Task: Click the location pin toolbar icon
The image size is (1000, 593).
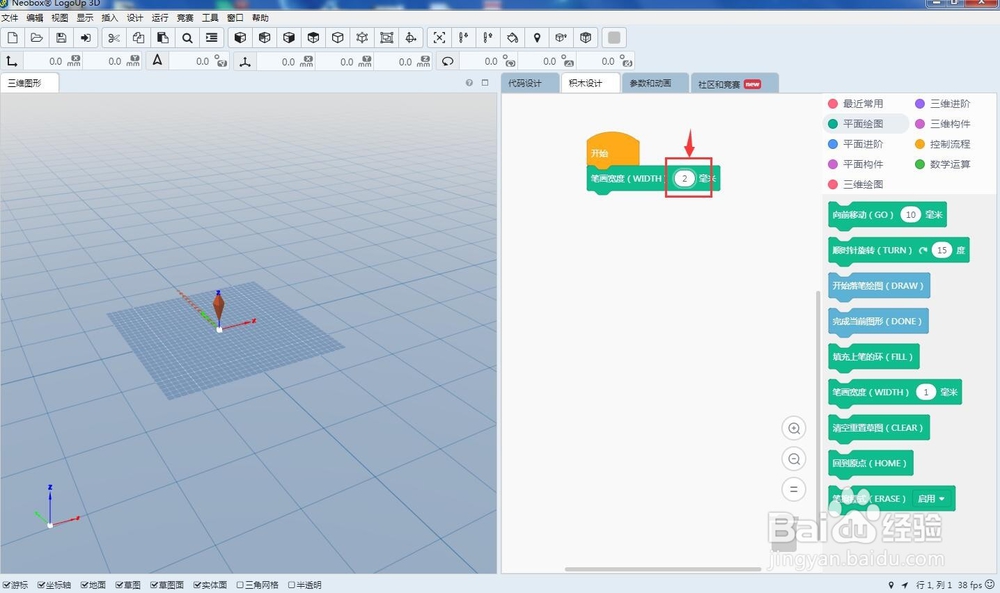Action: [x=537, y=38]
